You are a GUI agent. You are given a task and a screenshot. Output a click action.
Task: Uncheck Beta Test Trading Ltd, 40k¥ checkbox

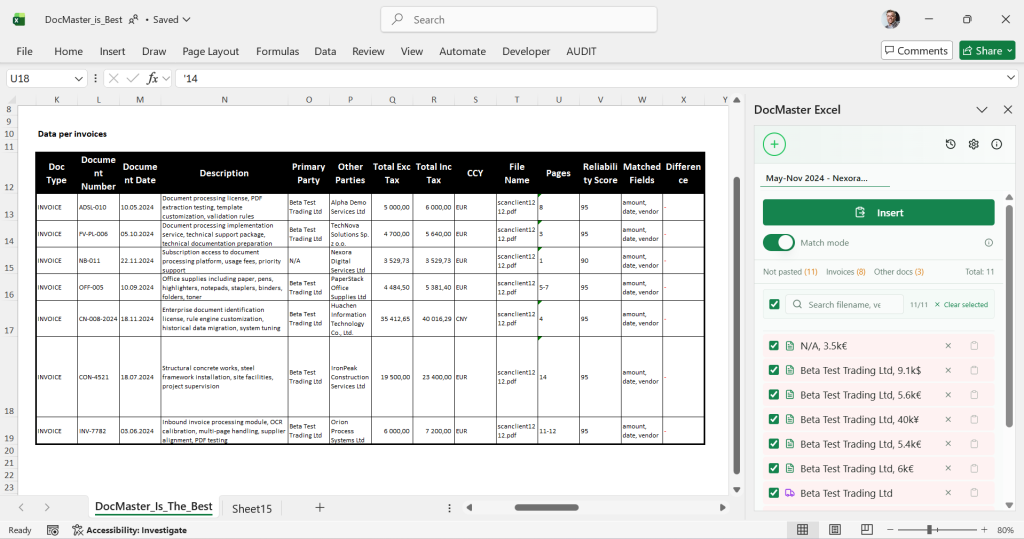coord(774,419)
